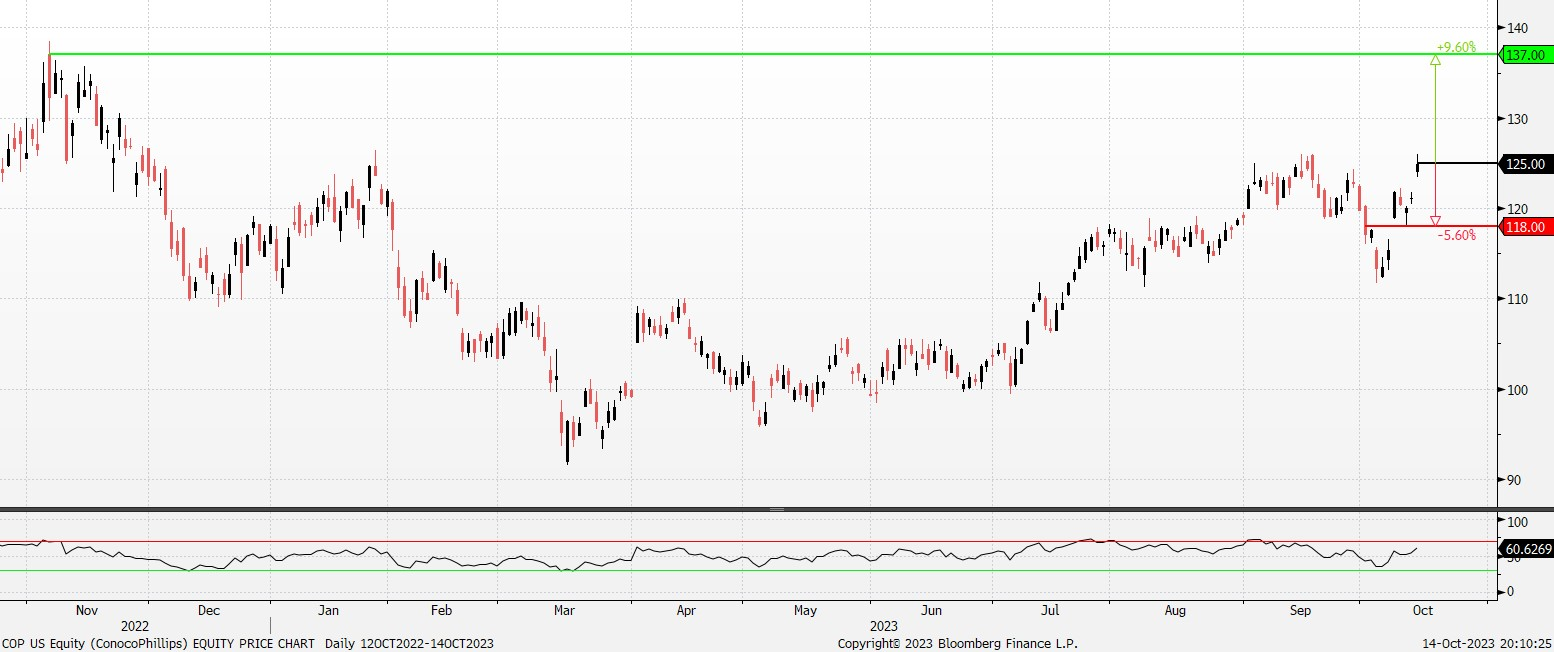Click the RSI oversold green threshold line
The image size is (1554, 652).
750,571
